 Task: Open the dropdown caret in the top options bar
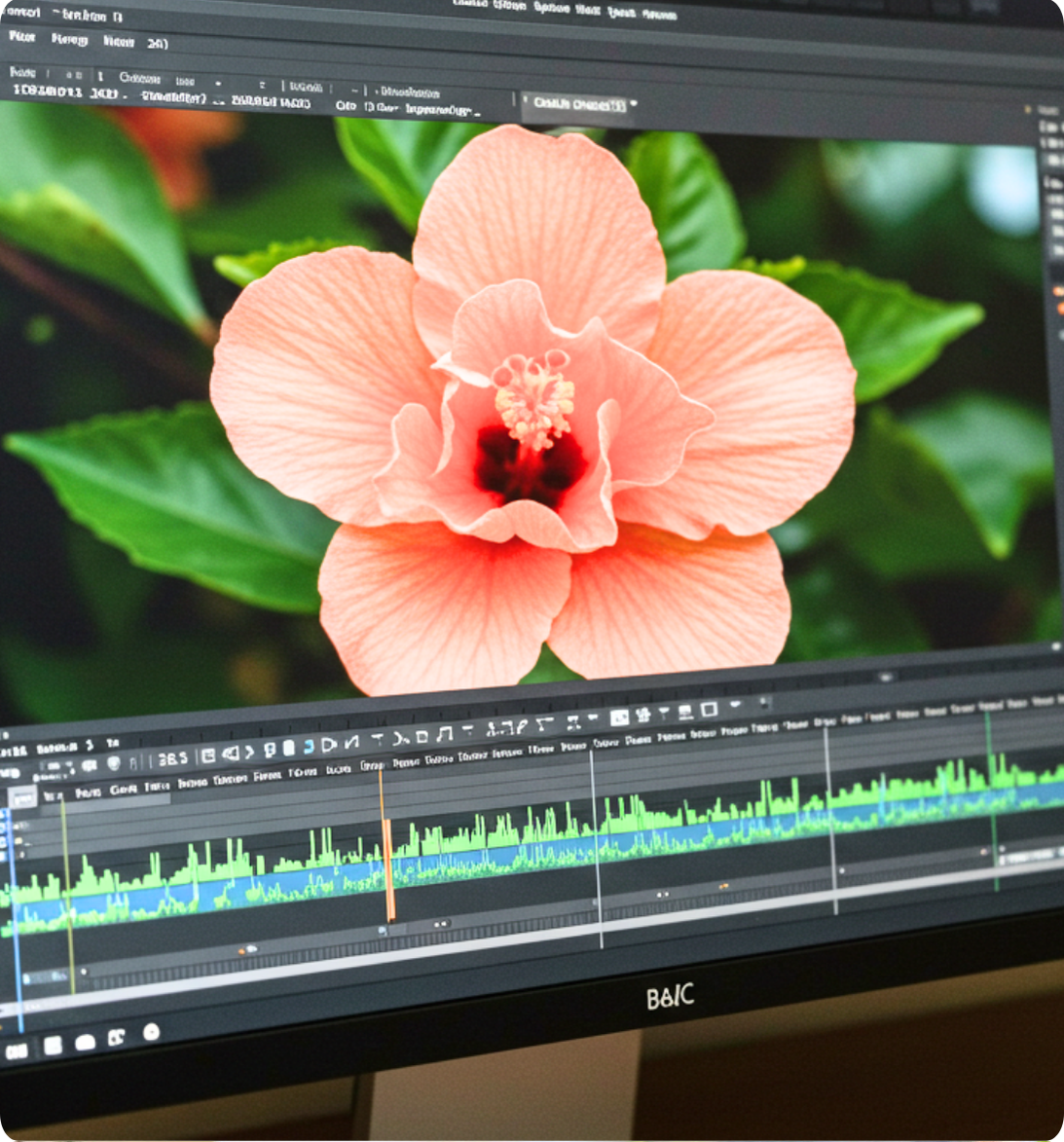pyautogui.click(x=217, y=83)
